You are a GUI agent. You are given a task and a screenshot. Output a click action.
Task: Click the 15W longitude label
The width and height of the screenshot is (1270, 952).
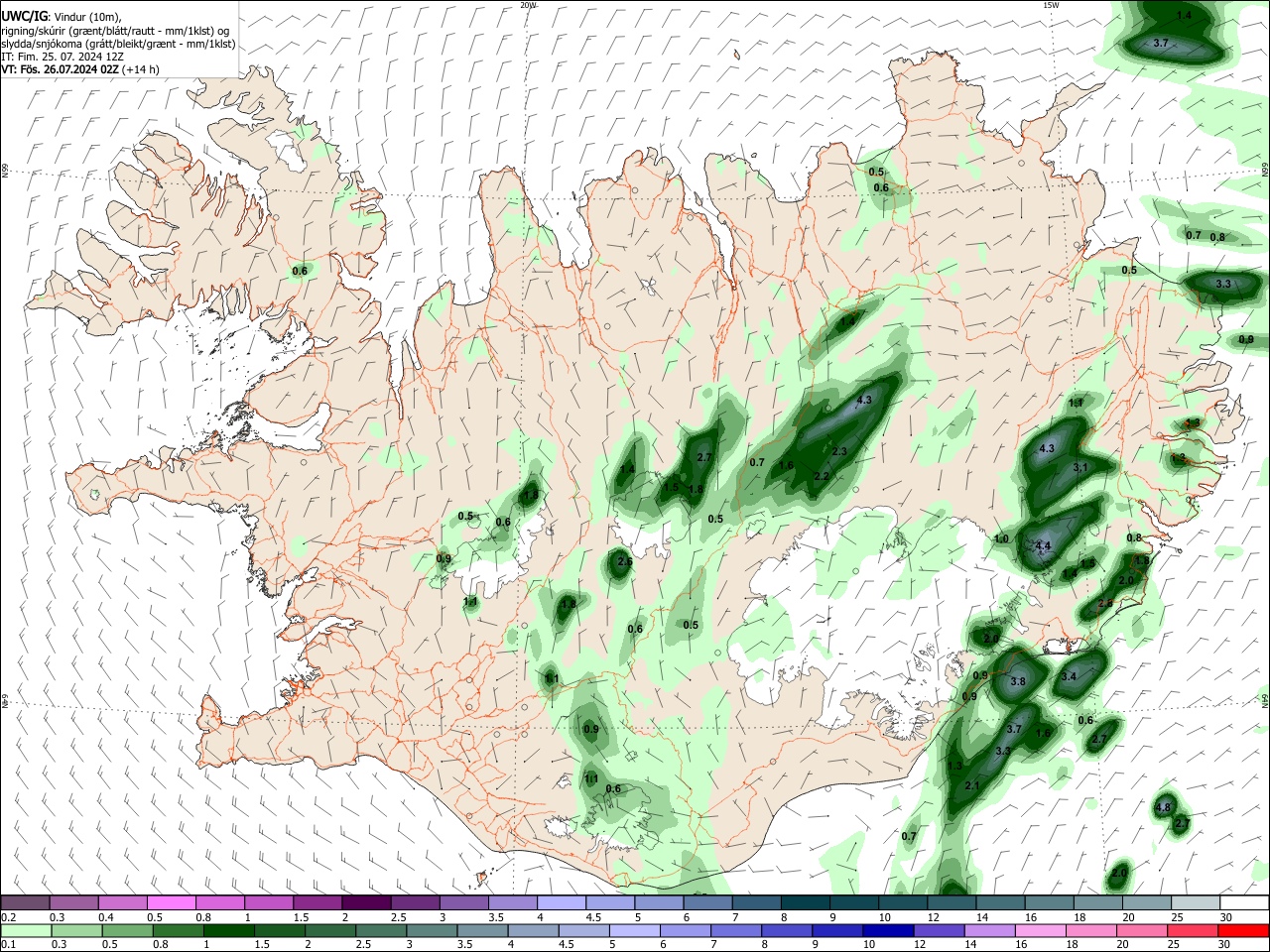click(x=1051, y=5)
